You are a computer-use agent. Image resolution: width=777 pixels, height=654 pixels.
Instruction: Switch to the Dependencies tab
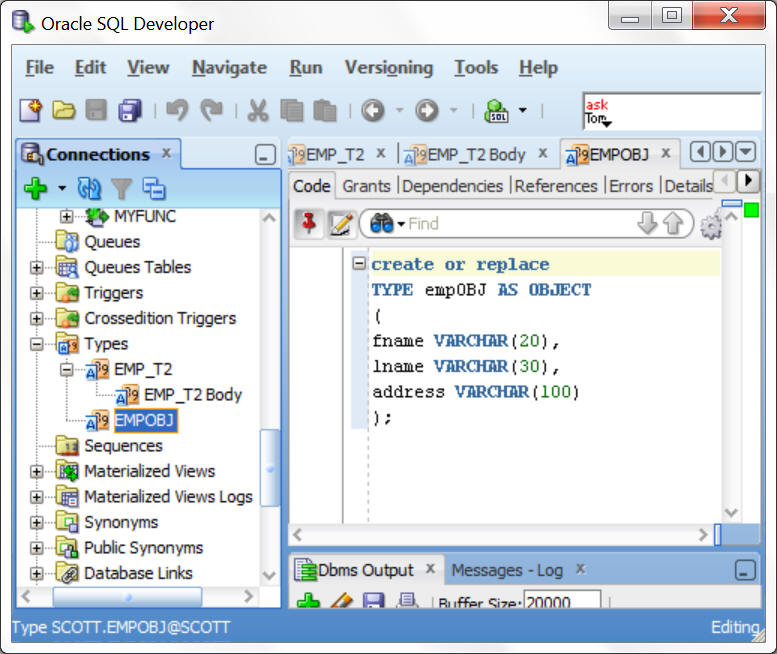[x=452, y=186]
